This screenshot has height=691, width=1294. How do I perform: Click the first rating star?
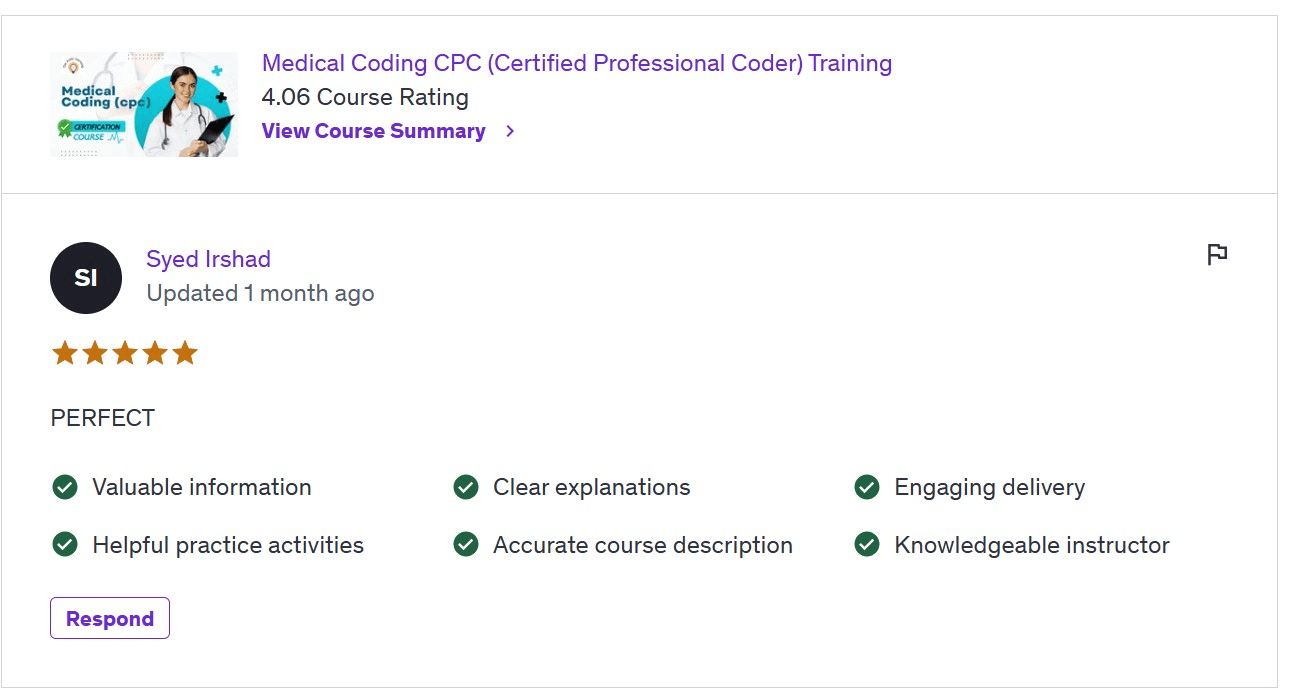65,353
